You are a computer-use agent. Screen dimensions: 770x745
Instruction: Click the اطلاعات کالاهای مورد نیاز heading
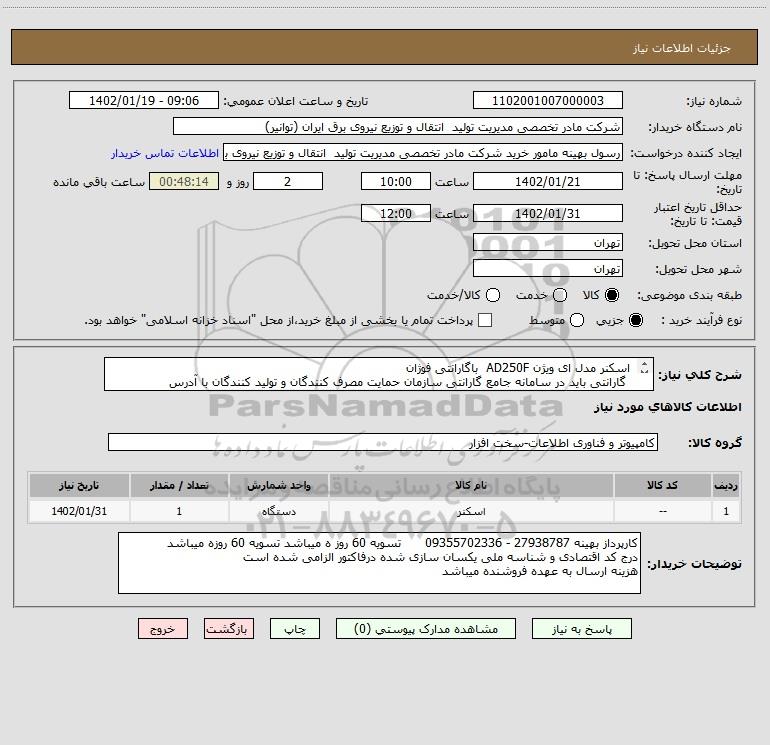point(668,407)
